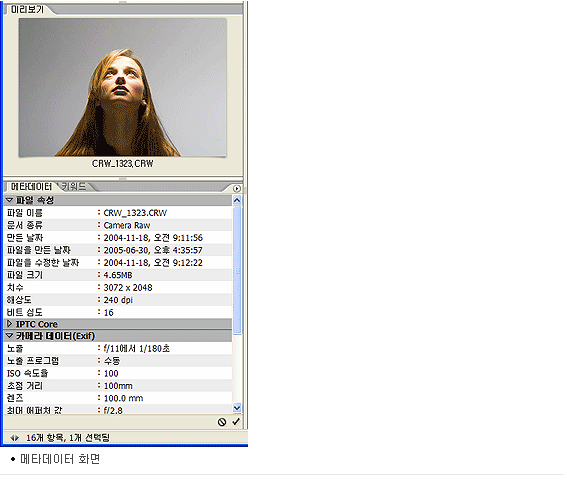Open the metadata panel flyout menu arrow

(x=236, y=188)
